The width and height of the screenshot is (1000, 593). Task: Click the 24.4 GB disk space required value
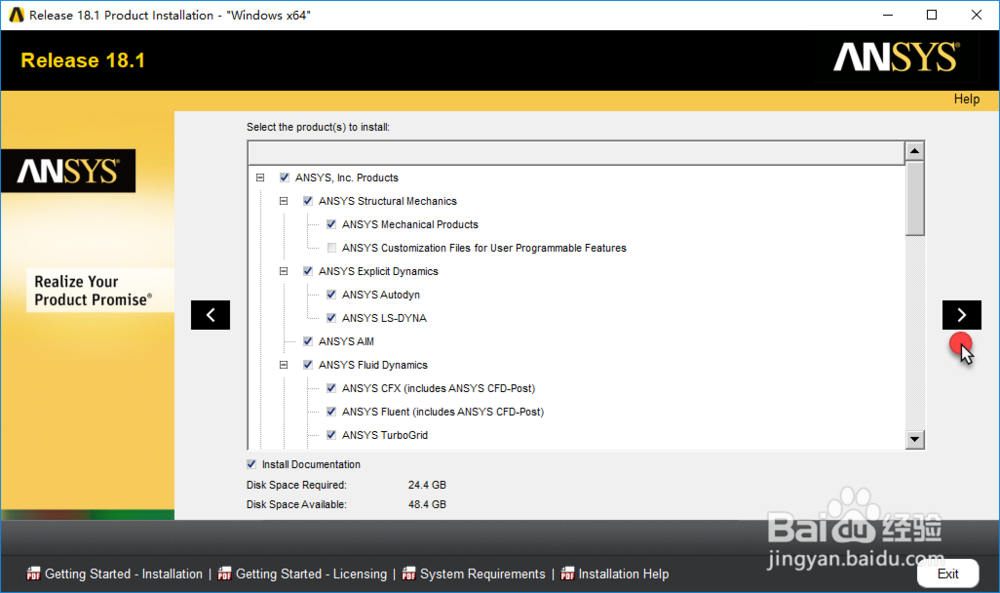[427, 485]
